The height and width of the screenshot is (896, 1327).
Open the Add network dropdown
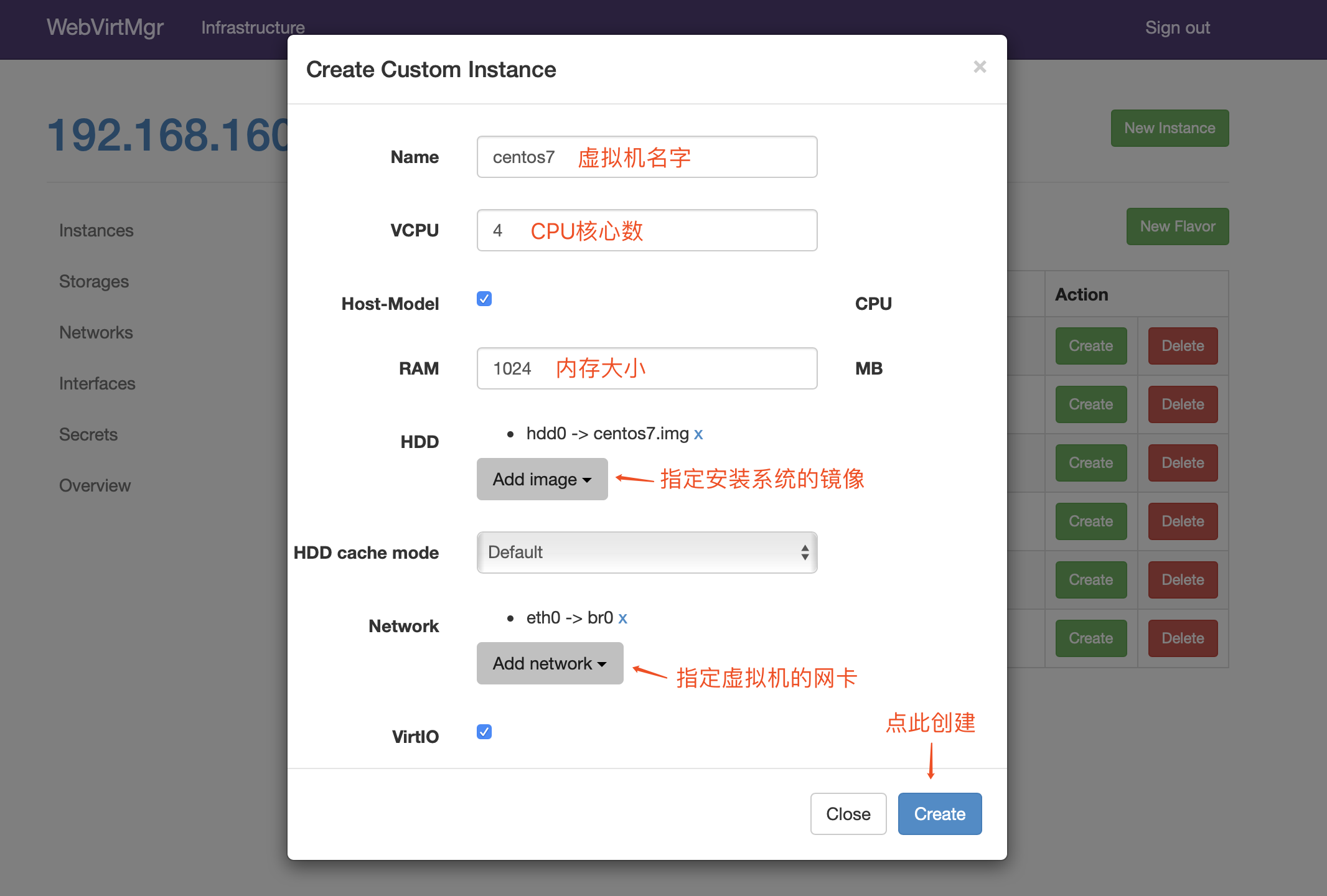[550, 663]
